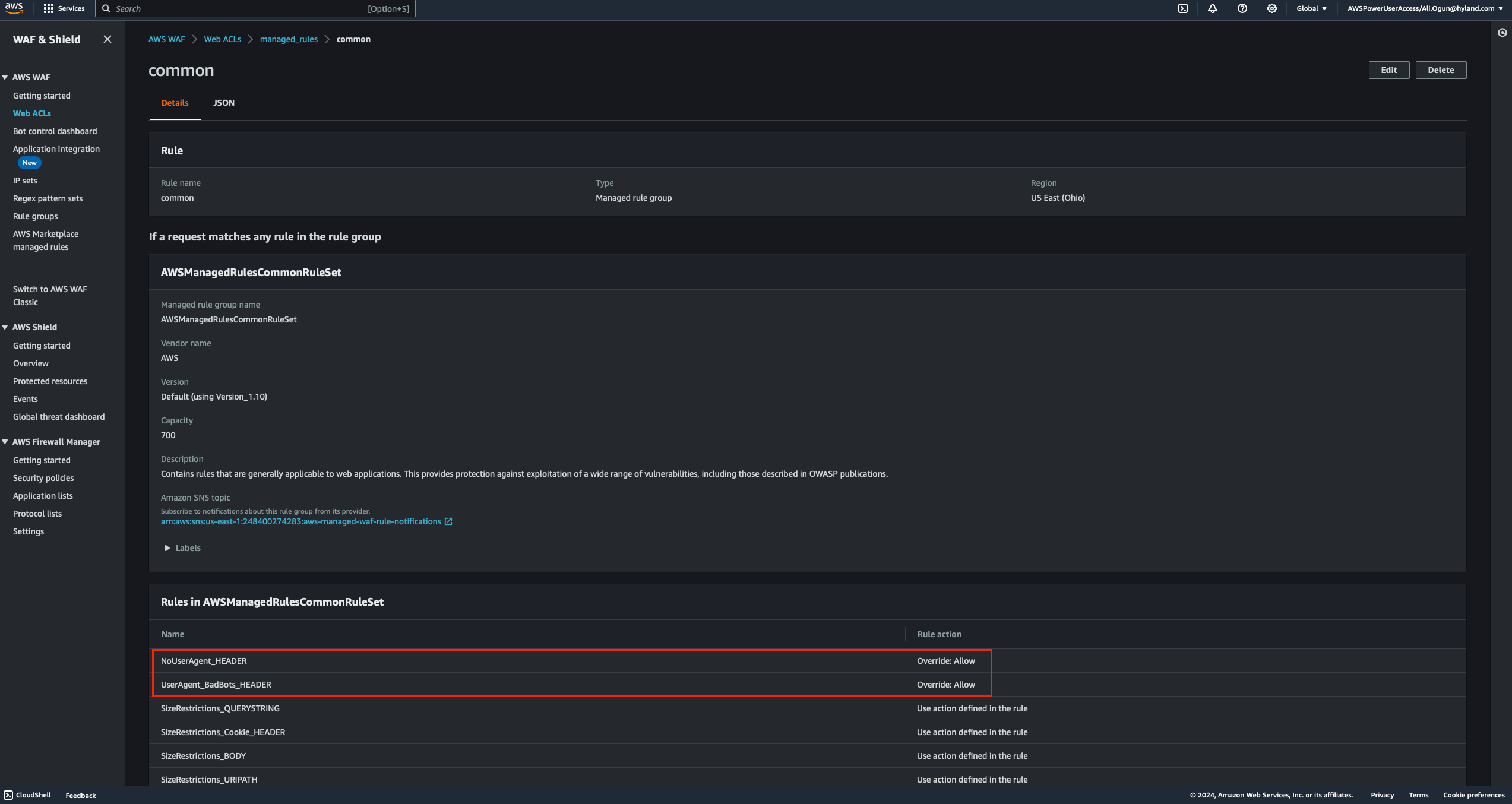Open CloudShell from the footer
The height and width of the screenshot is (804, 1512).
click(x=27, y=795)
